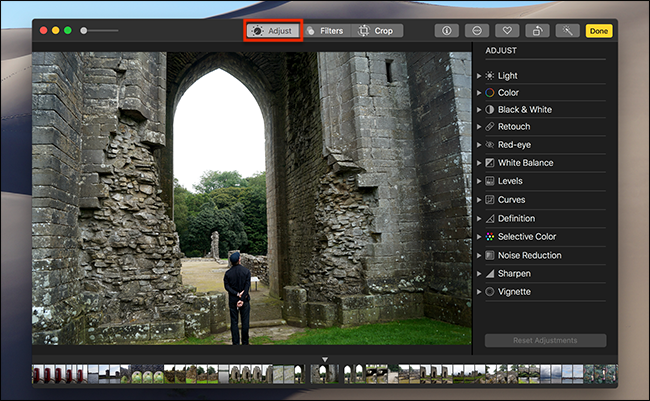Image resolution: width=650 pixels, height=401 pixels.
Task: Select the Adjust tab
Action: pyautogui.click(x=273, y=31)
